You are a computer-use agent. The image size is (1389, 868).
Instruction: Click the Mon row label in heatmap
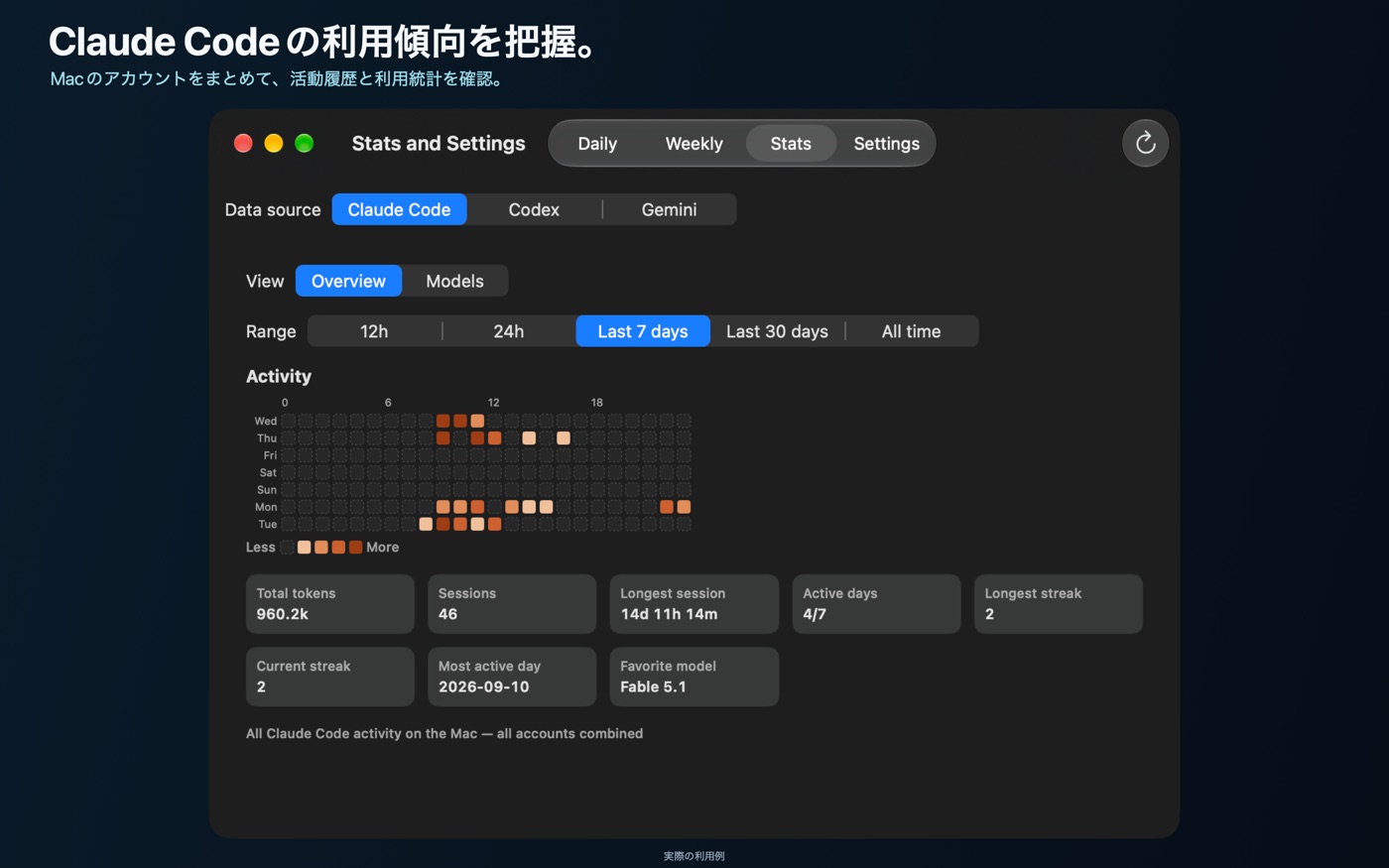266,507
